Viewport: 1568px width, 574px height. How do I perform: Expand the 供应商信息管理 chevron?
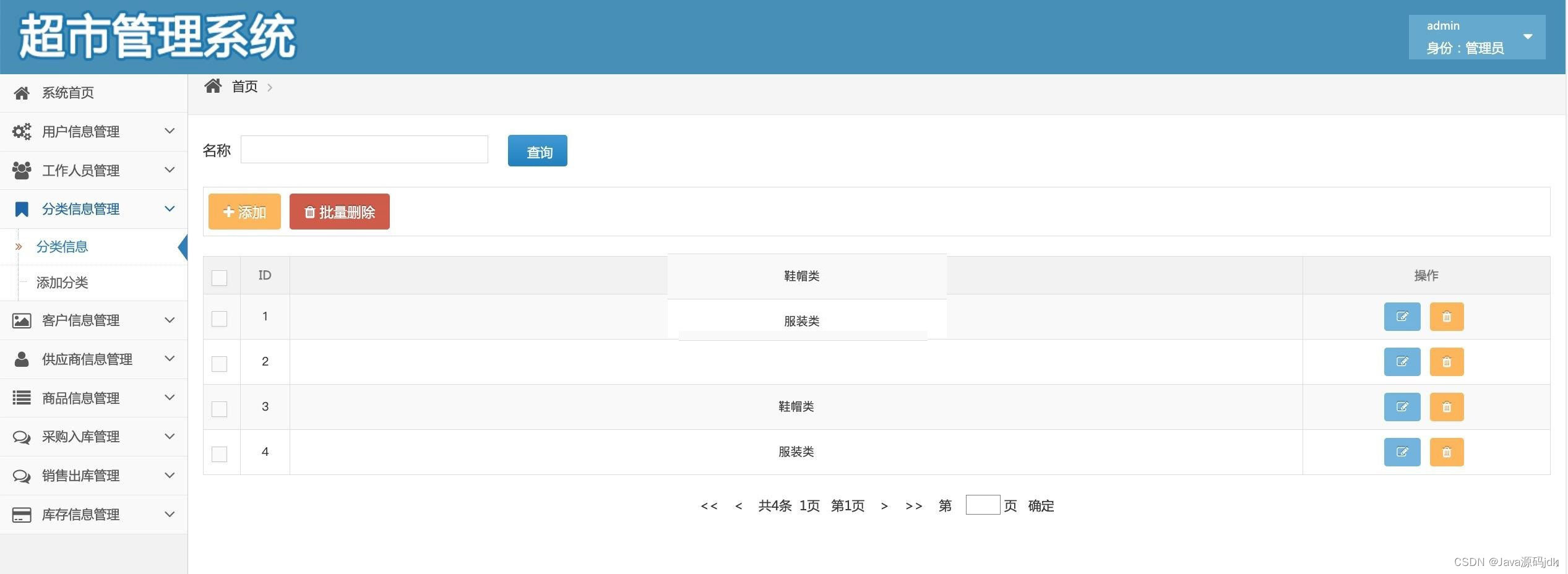[x=170, y=358]
